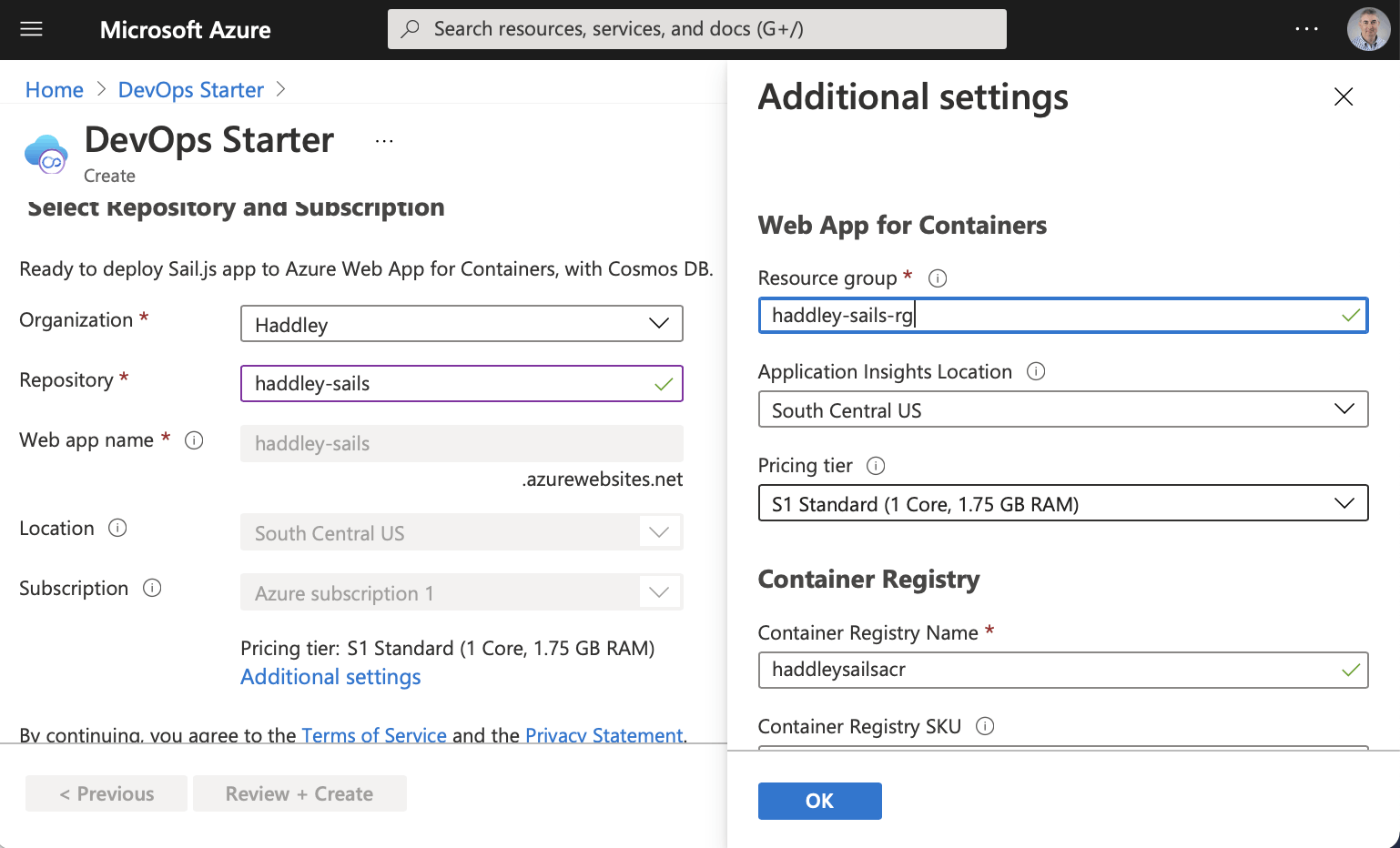The image size is (1400, 848).
Task: Open ellipsis menu beside DevOps Starter title
Action: 384,141
